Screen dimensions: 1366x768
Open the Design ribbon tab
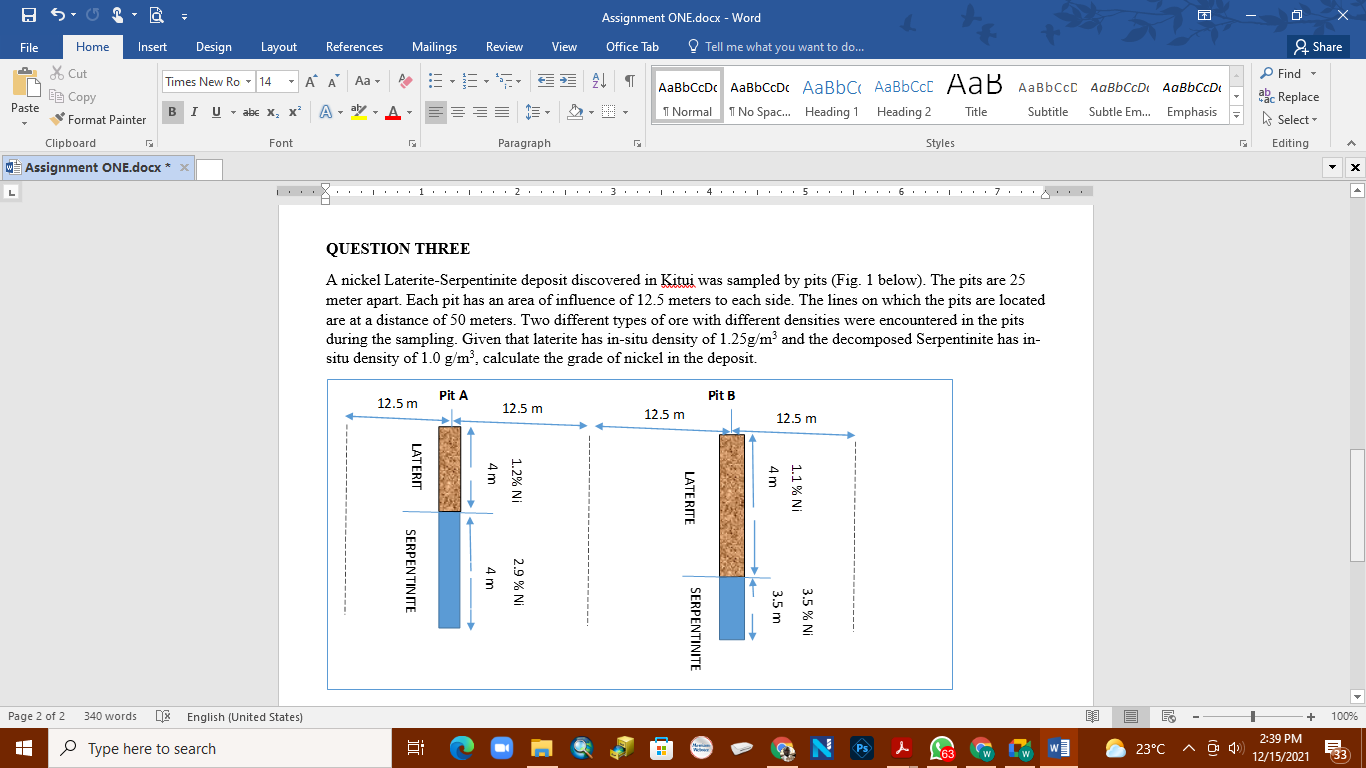[x=213, y=46]
